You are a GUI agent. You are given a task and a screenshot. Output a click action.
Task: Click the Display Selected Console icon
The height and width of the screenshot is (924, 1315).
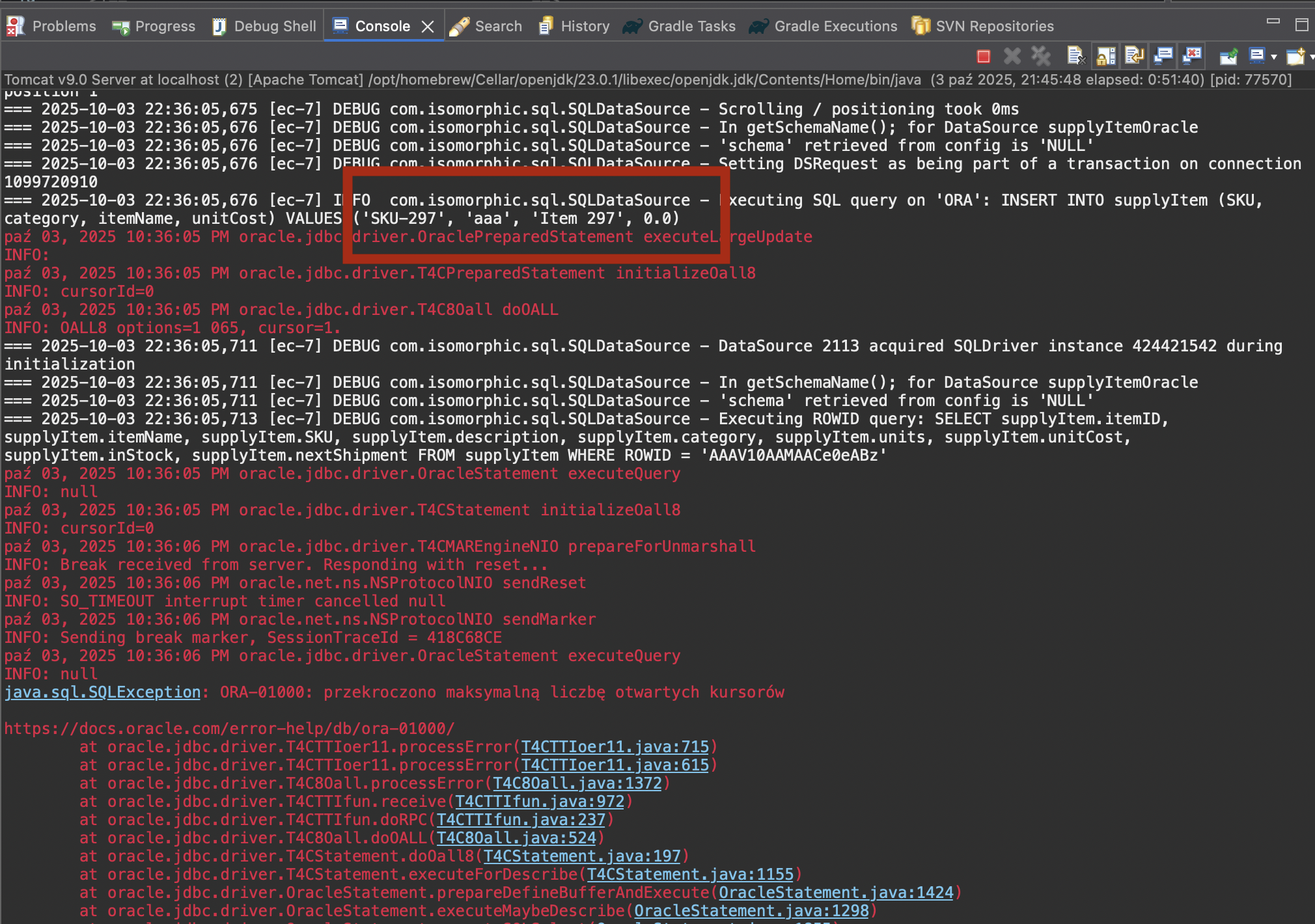click(1257, 57)
